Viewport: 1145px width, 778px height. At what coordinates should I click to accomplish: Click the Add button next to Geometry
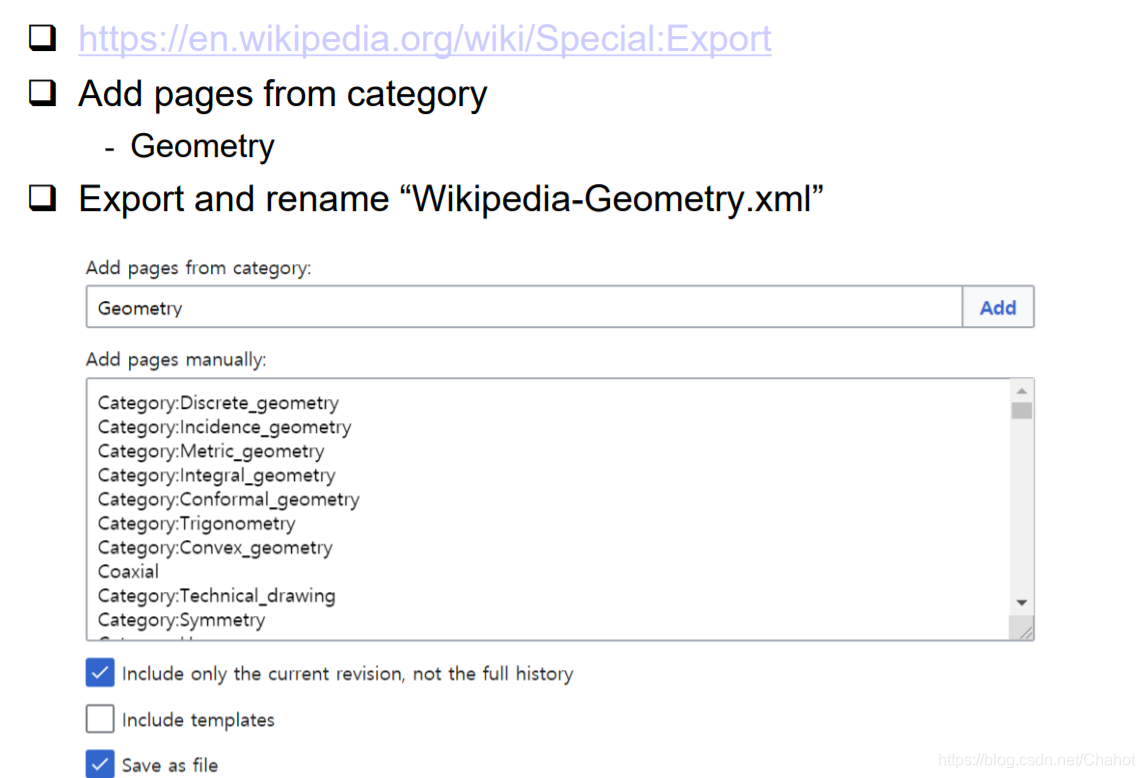pos(997,308)
